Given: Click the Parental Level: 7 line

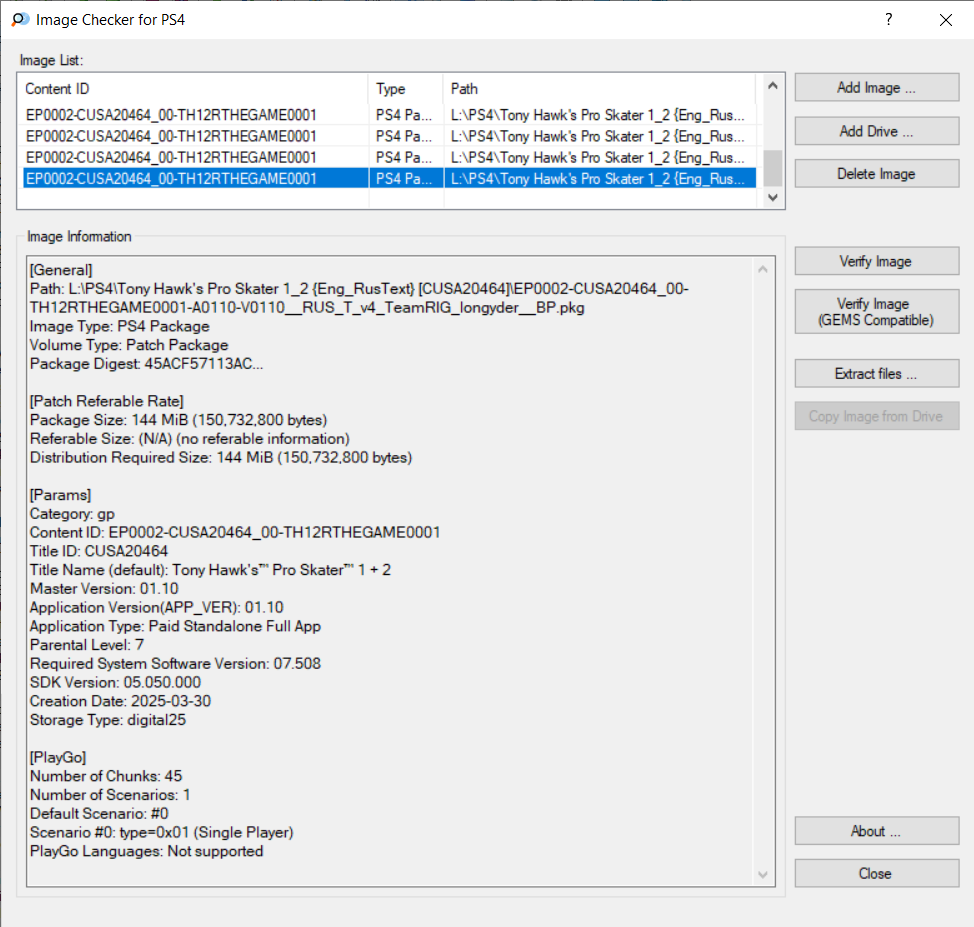Looking at the screenshot, I should pos(87,645).
